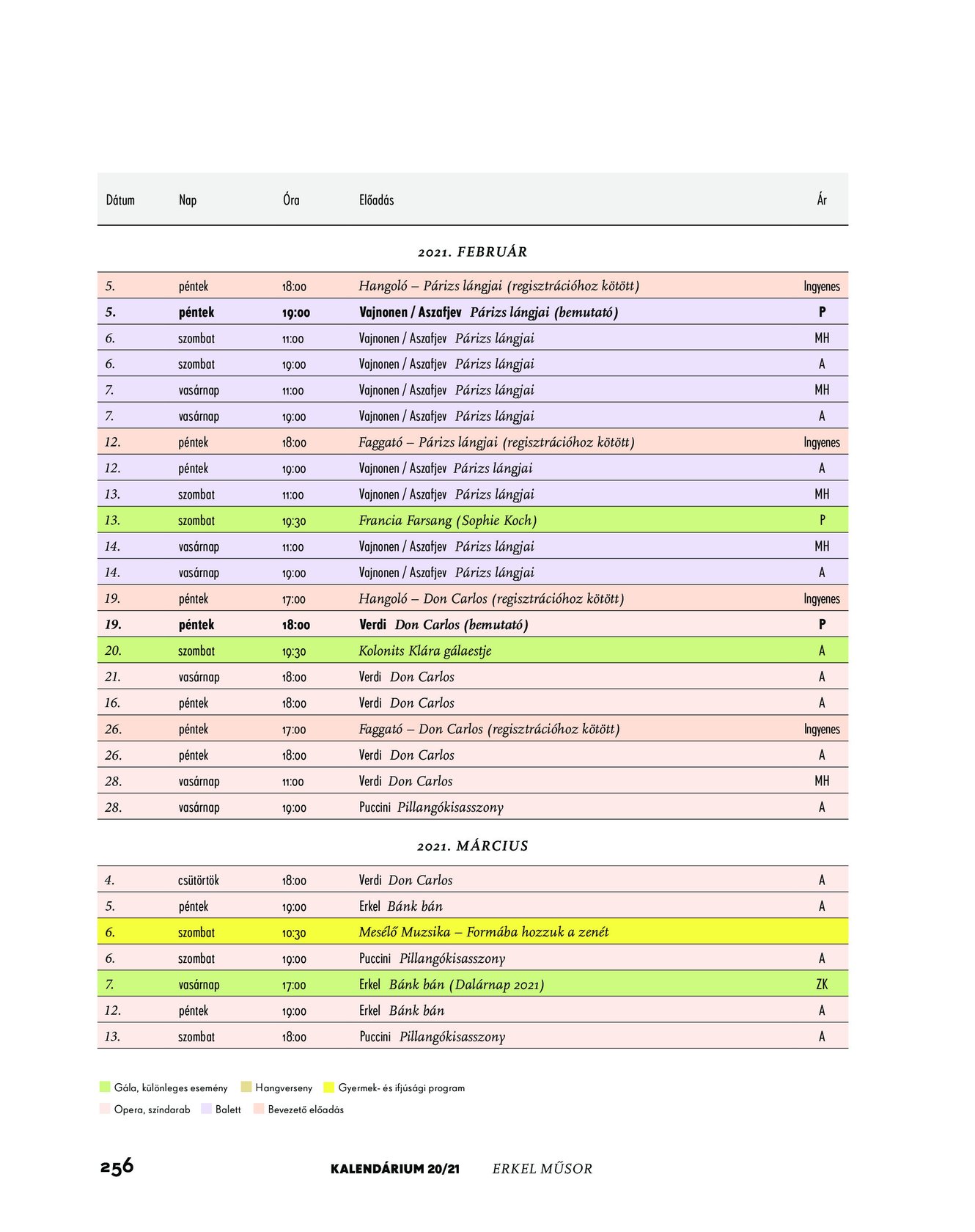Click ERKEL MŰSOR footer text
The height and width of the screenshot is (1232, 975).
pyautogui.click(x=542, y=1169)
